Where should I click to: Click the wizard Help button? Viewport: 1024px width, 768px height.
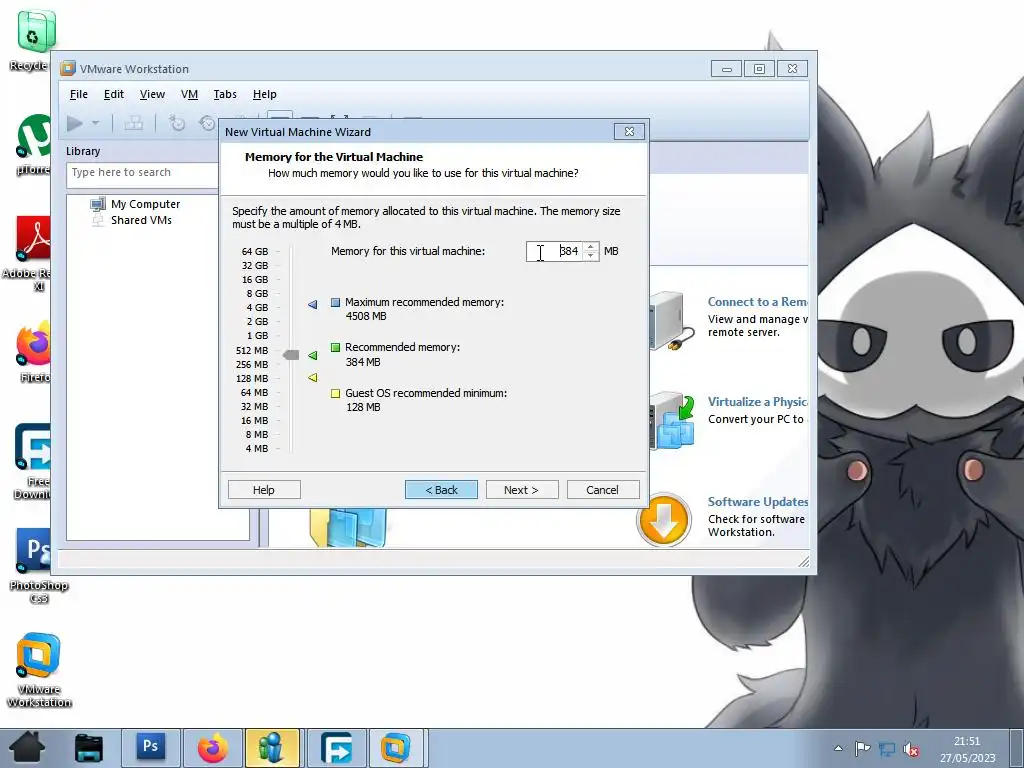264,490
